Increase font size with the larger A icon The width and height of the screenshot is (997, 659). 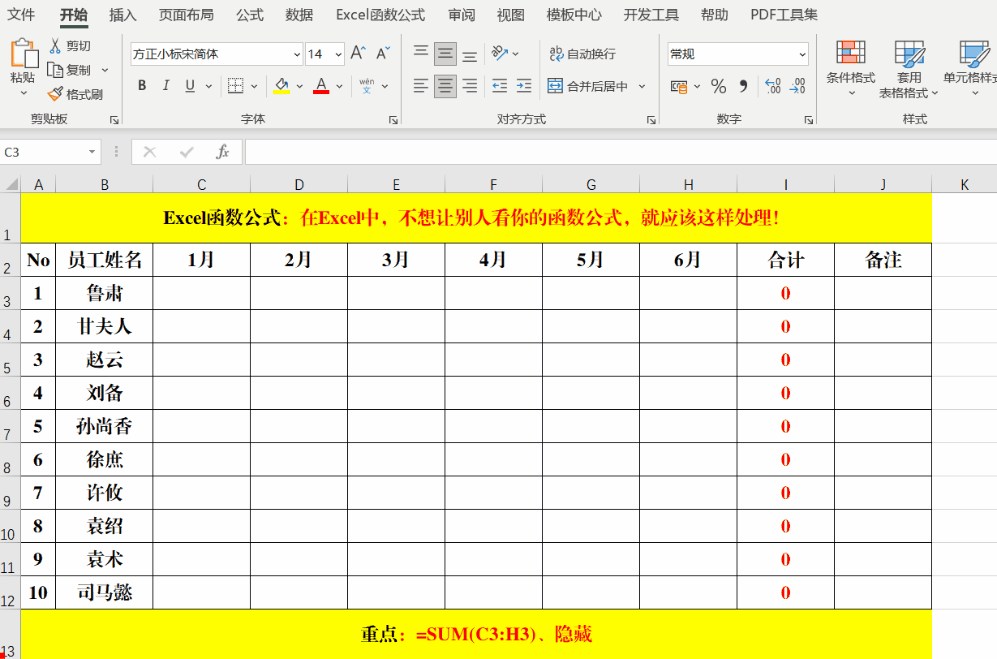pos(358,53)
